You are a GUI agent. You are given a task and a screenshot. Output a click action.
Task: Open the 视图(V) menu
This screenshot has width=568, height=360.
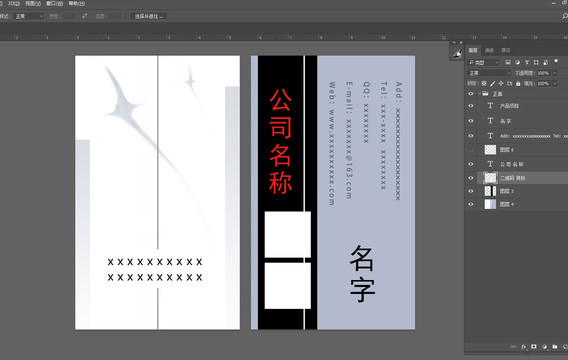point(34,4)
